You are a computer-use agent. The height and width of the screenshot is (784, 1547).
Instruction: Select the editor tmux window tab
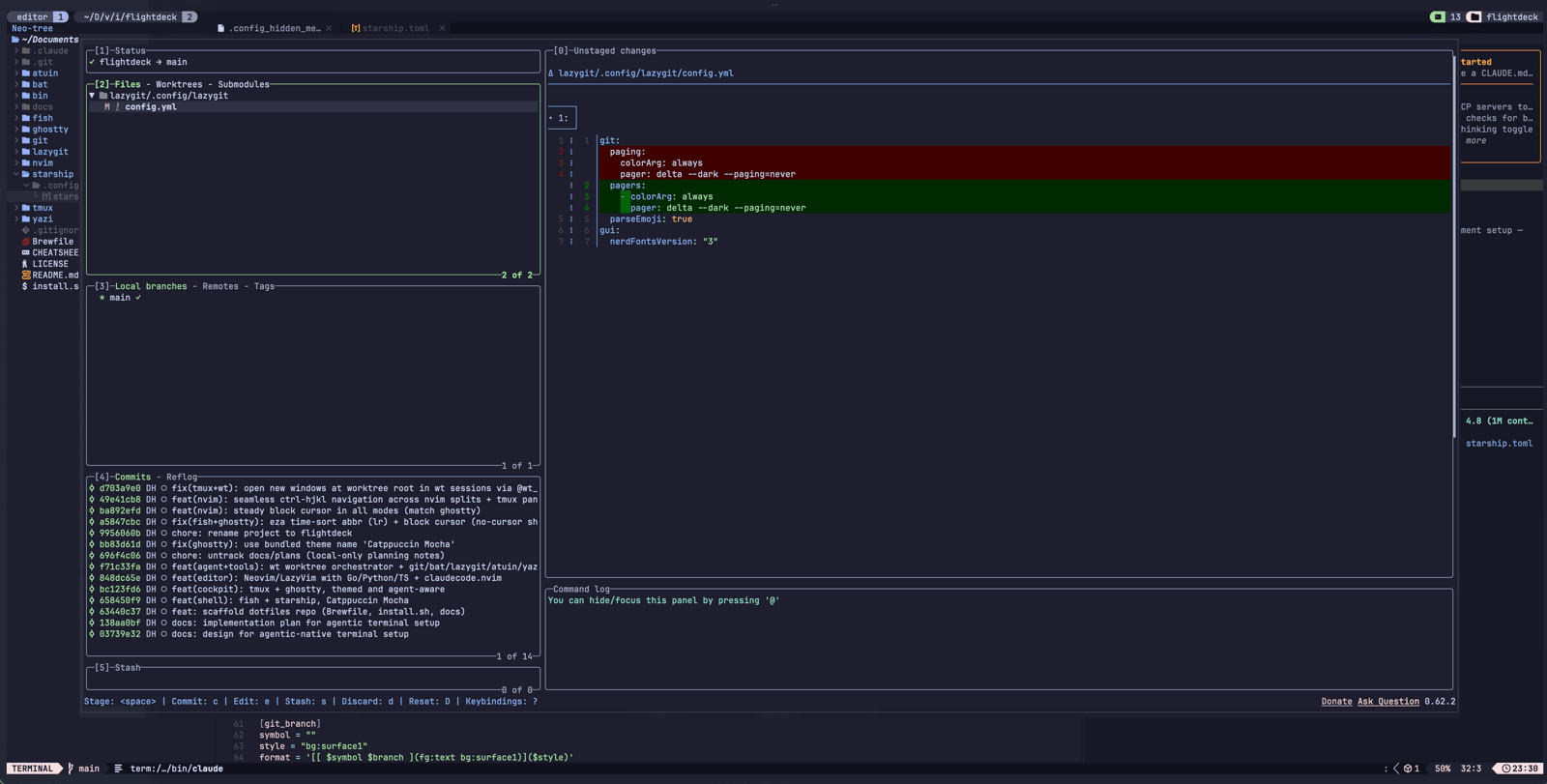(x=39, y=16)
